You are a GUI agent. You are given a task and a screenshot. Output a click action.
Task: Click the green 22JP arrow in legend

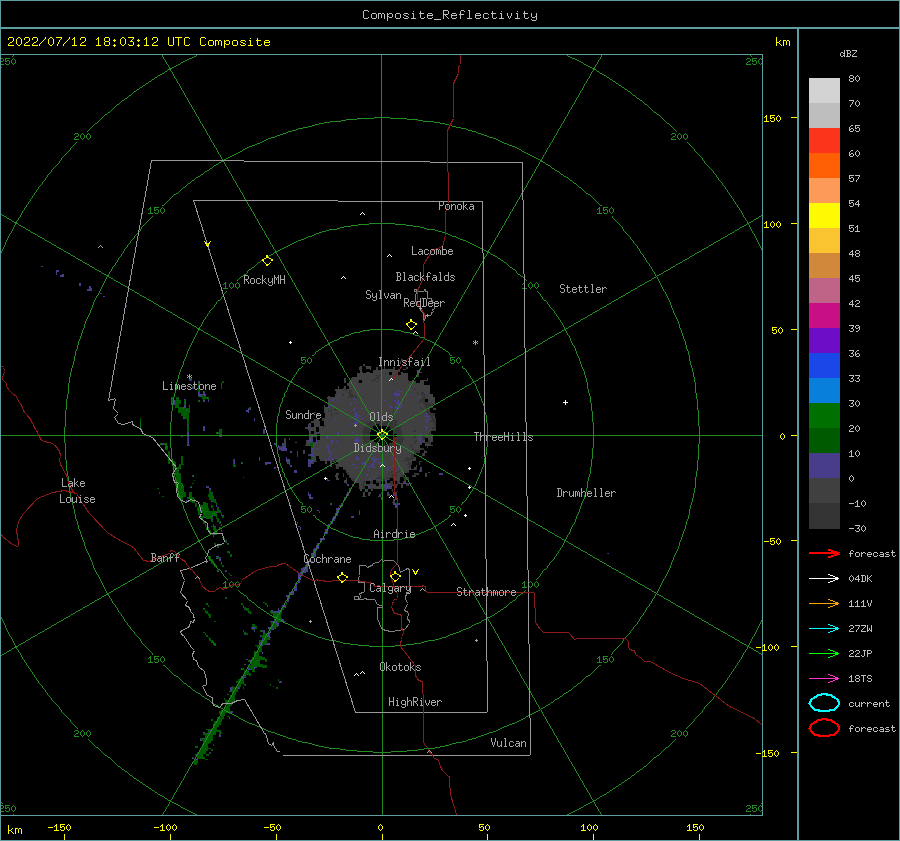824,653
